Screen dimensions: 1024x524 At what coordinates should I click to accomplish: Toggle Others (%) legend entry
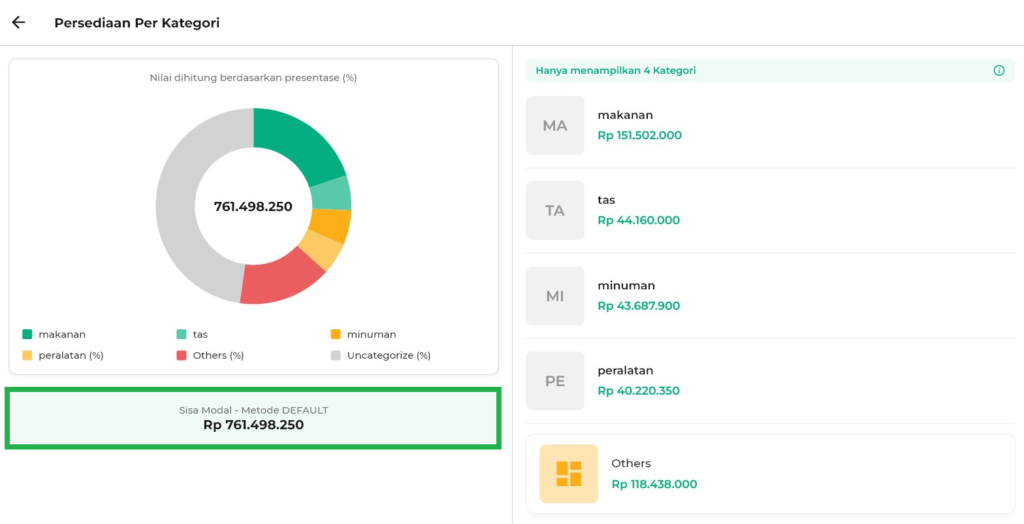[x=210, y=355]
